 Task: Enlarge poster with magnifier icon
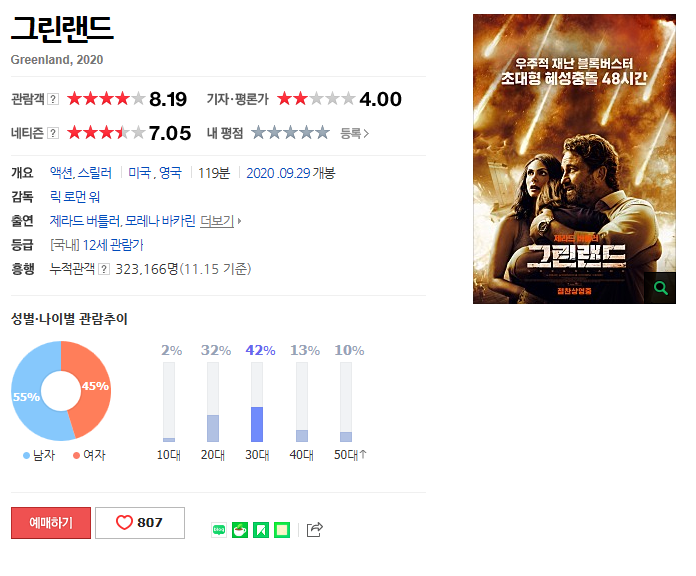(x=660, y=288)
